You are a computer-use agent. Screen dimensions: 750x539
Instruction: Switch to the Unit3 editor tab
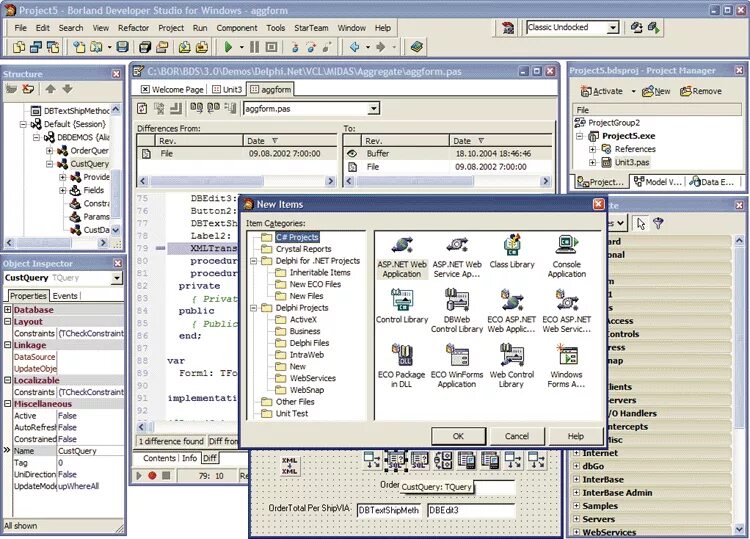pyautogui.click(x=228, y=89)
